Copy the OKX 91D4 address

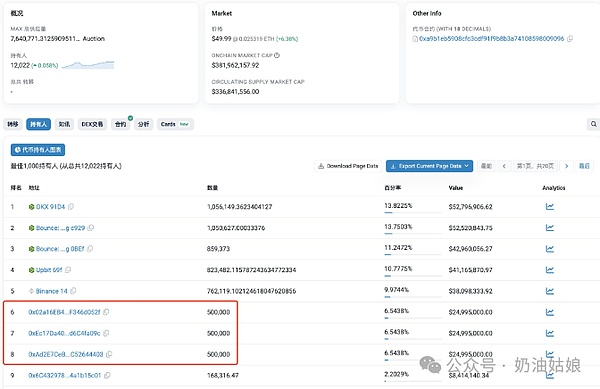coord(71,207)
